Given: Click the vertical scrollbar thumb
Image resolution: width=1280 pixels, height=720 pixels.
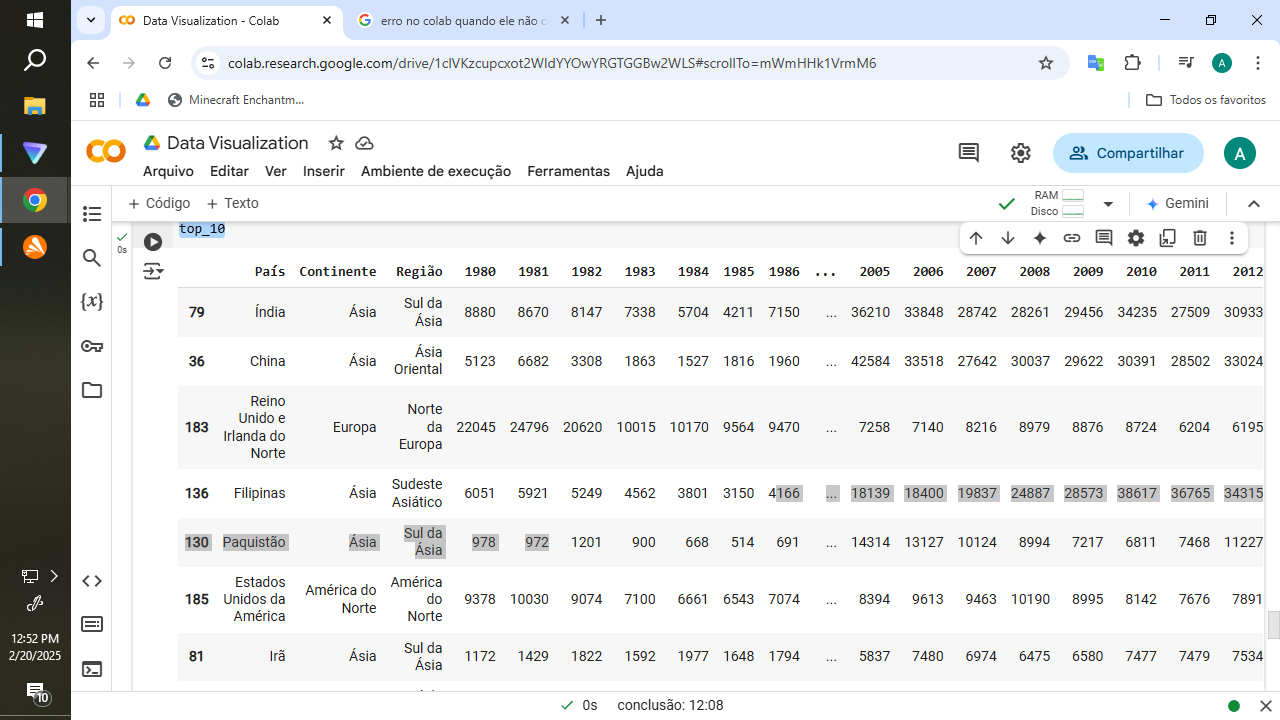Looking at the screenshot, I should click(1273, 625).
